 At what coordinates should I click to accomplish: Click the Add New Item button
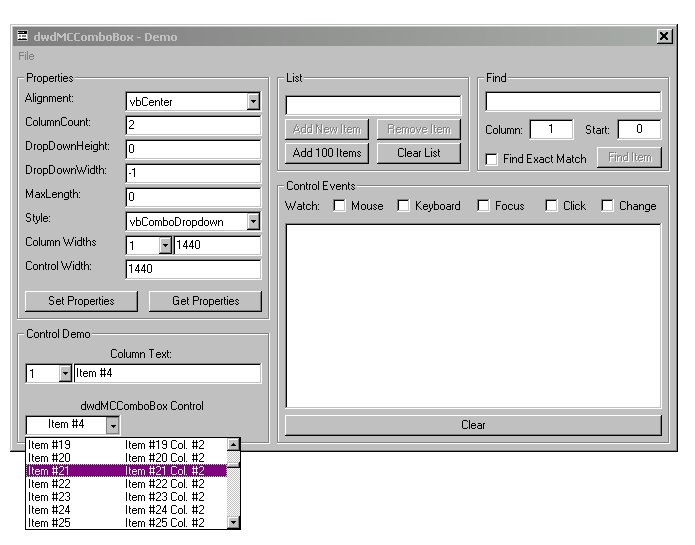pos(327,129)
